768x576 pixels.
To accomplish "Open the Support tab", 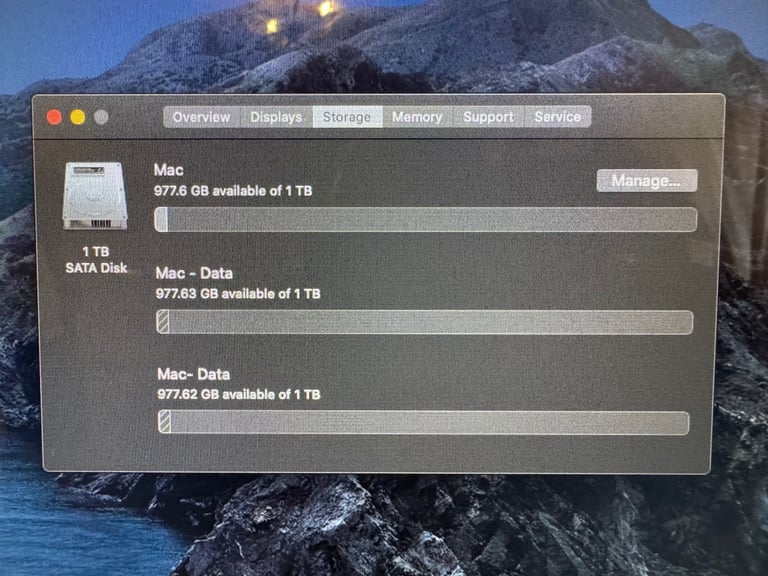I will click(x=488, y=117).
